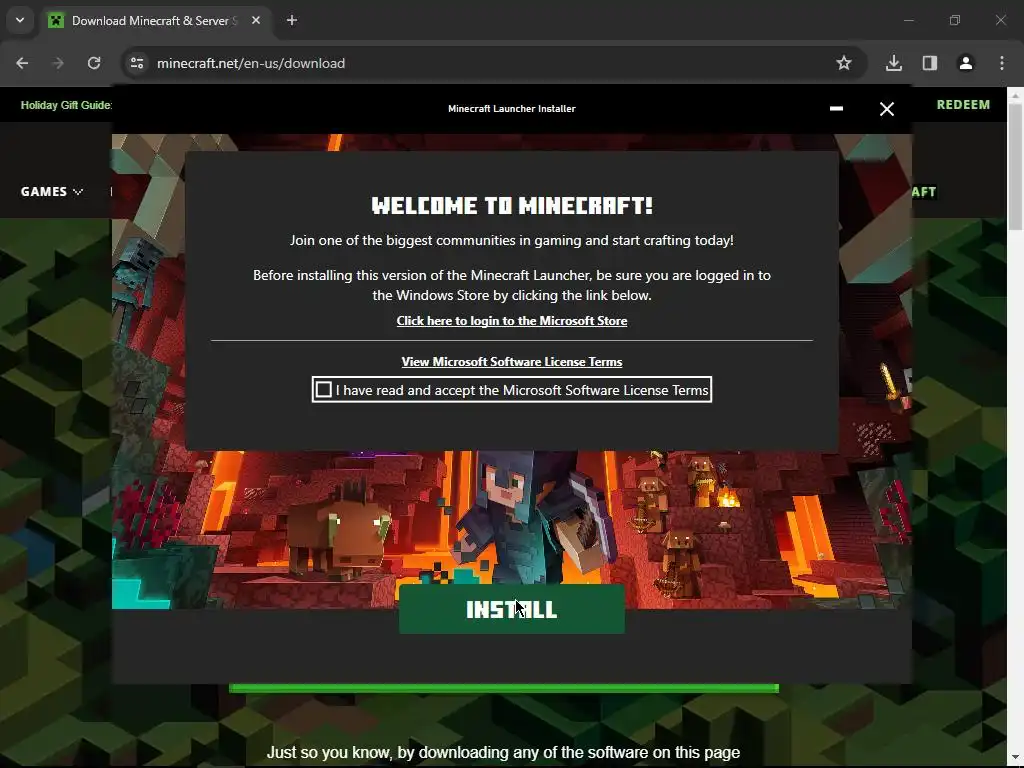1024x768 pixels.
Task: Click the REDEEM link in the site header
Action: pyautogui.click(x=963, y=105)
